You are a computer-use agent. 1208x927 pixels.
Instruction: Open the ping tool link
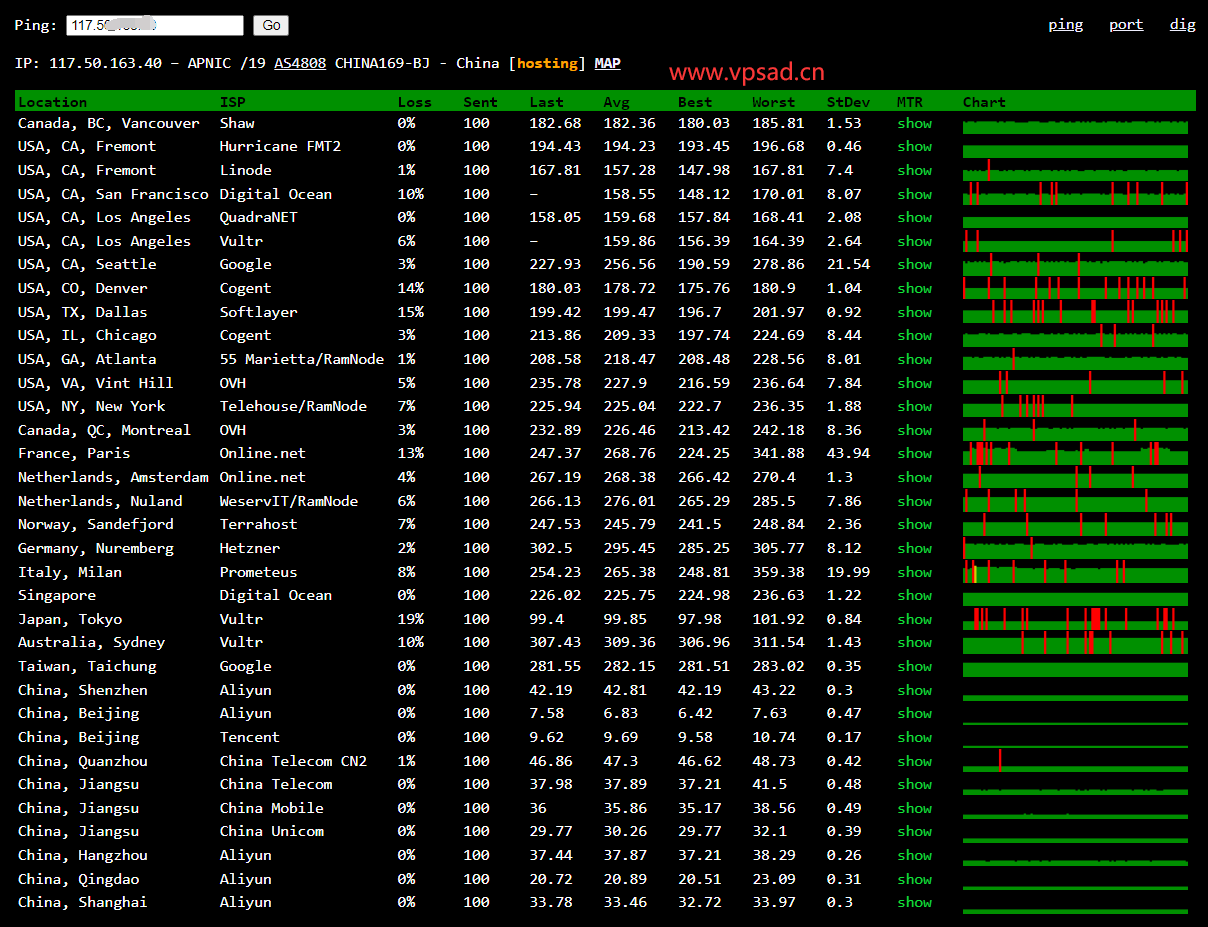[1065, 25]
